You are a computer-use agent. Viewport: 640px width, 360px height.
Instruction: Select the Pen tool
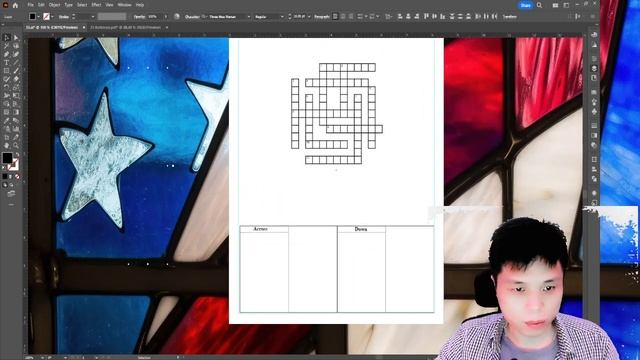[x=7, y=54]
